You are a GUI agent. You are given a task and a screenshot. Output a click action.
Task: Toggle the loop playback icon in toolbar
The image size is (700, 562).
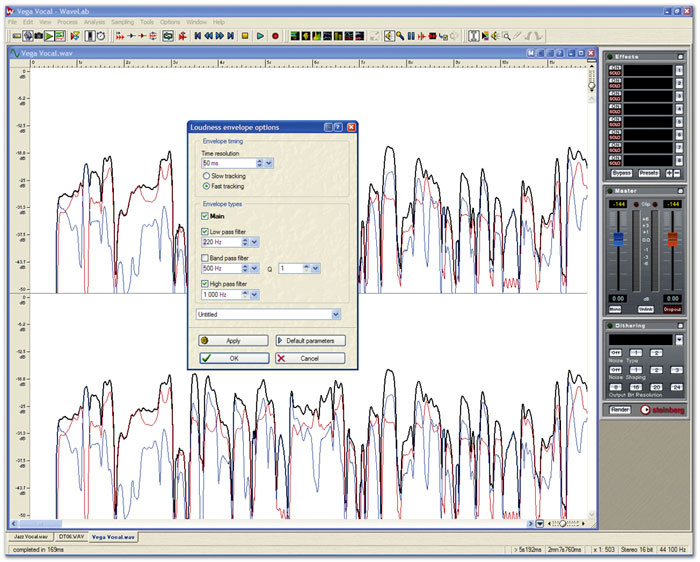point(168,36)
